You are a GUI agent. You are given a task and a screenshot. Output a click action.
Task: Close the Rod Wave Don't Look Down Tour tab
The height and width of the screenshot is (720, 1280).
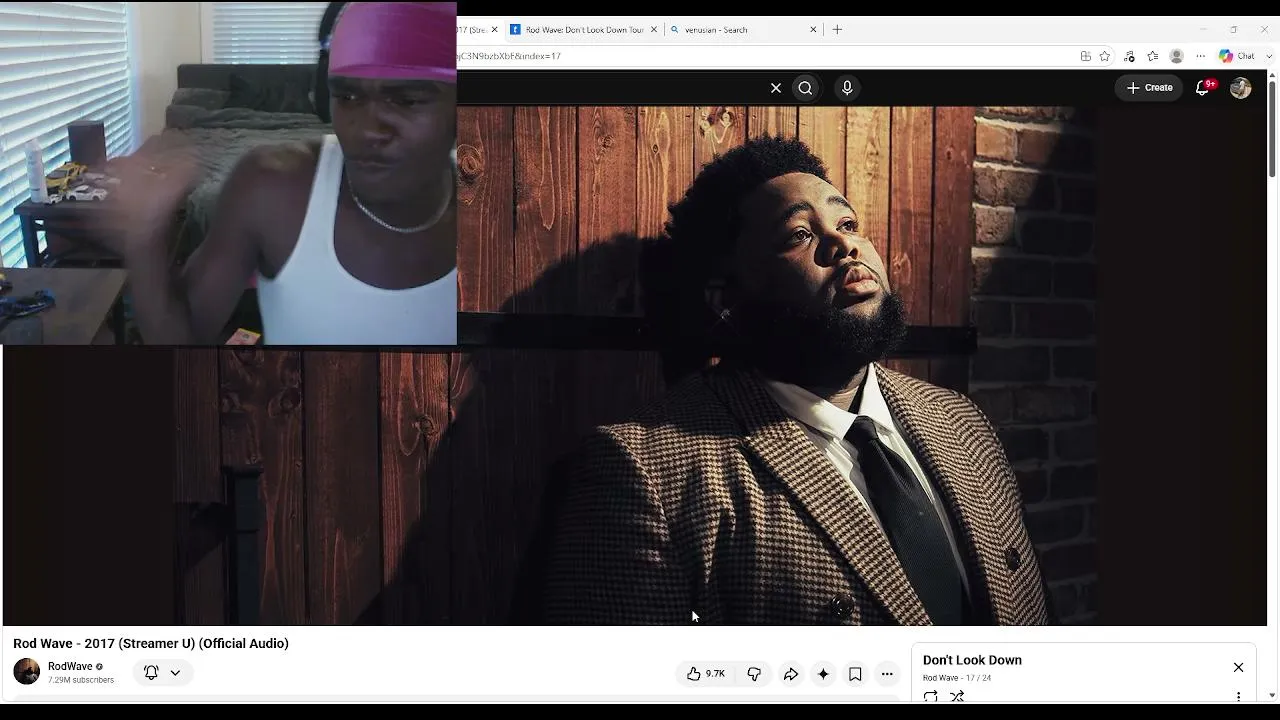pos(654,30)
